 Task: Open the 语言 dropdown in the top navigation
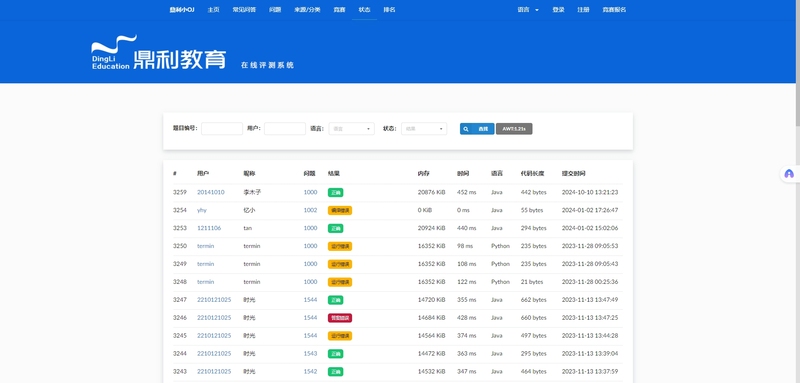(x=528, y=10)
